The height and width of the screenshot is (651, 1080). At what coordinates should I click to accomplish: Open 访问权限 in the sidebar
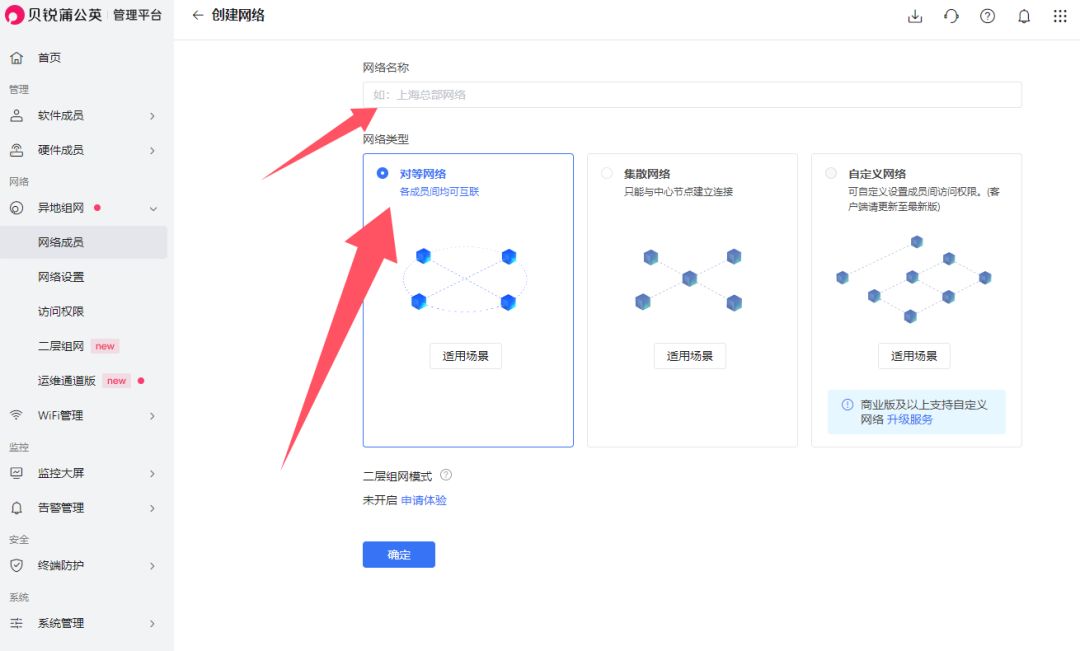coord(61,311)
